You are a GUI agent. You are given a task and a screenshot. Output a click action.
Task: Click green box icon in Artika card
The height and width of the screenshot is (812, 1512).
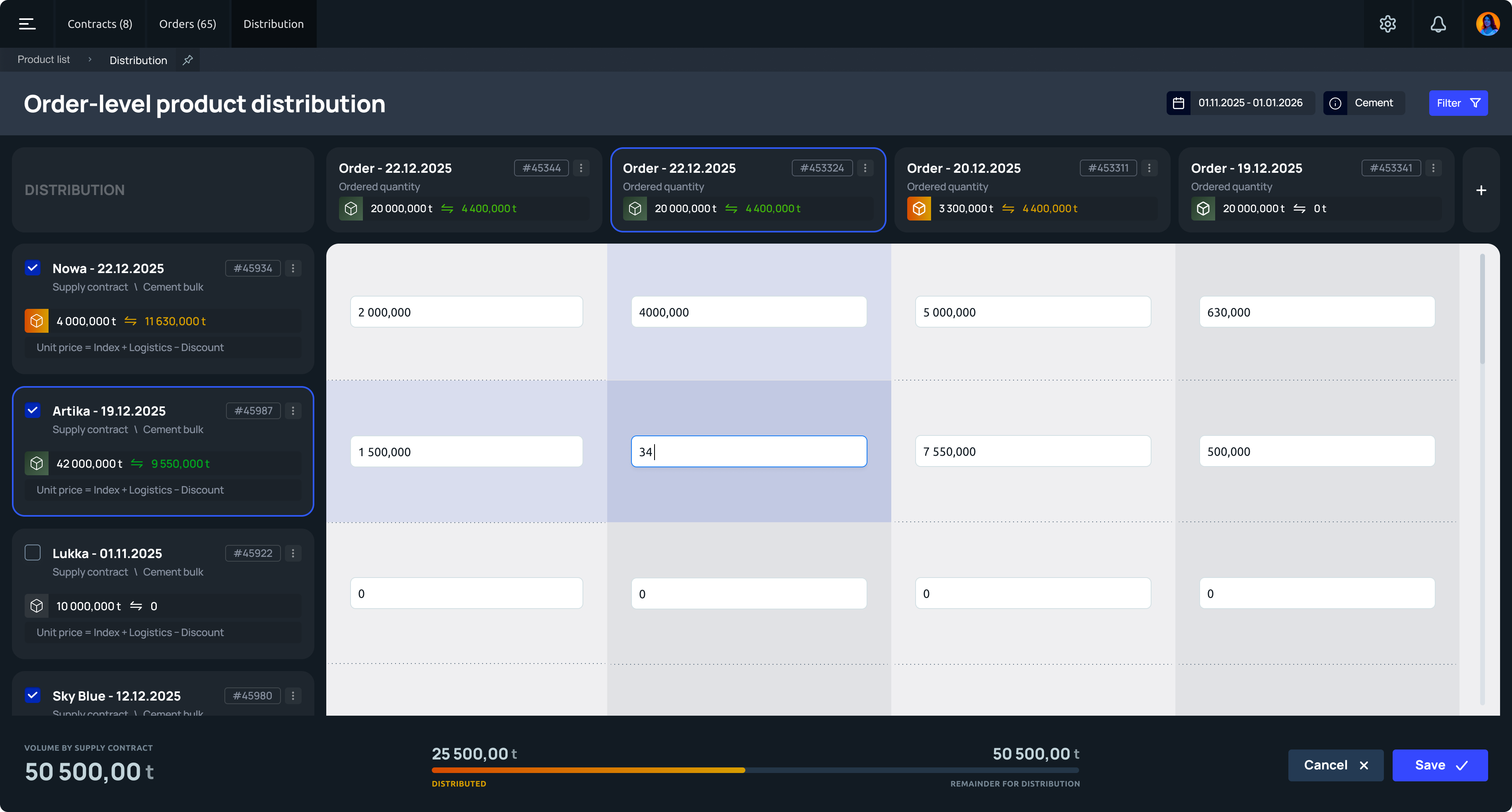point(36,464)
